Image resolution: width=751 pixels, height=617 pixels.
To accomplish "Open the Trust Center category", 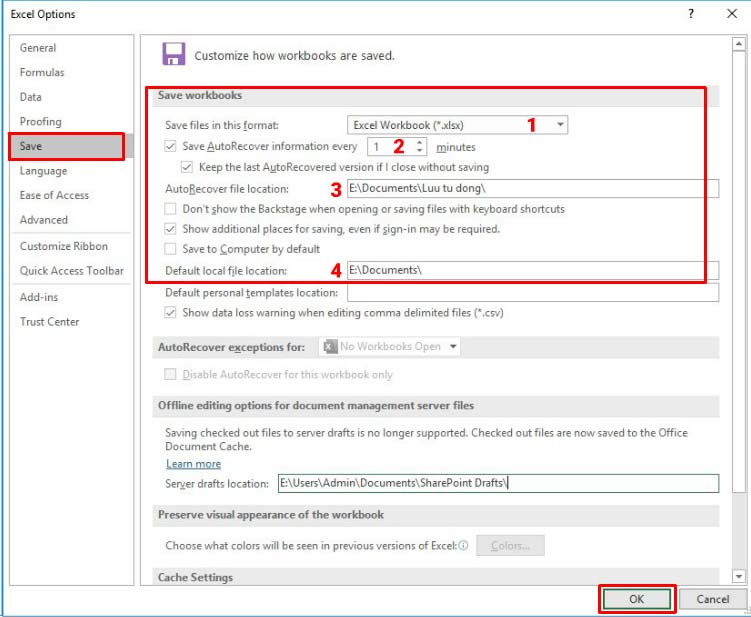I will pyautogui.click(x=49, y=322).
